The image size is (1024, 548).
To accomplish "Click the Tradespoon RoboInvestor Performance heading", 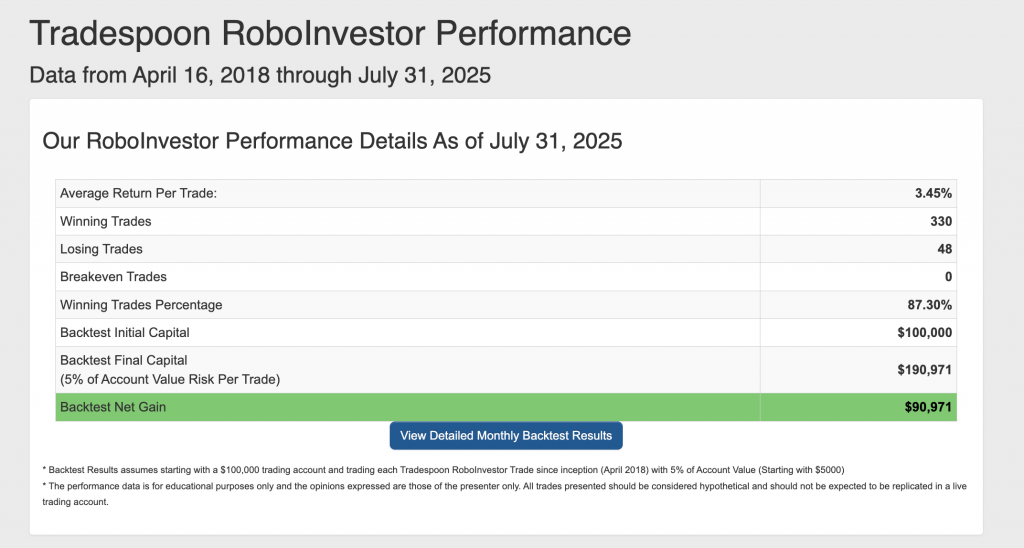I will click(x=330, y=33).
